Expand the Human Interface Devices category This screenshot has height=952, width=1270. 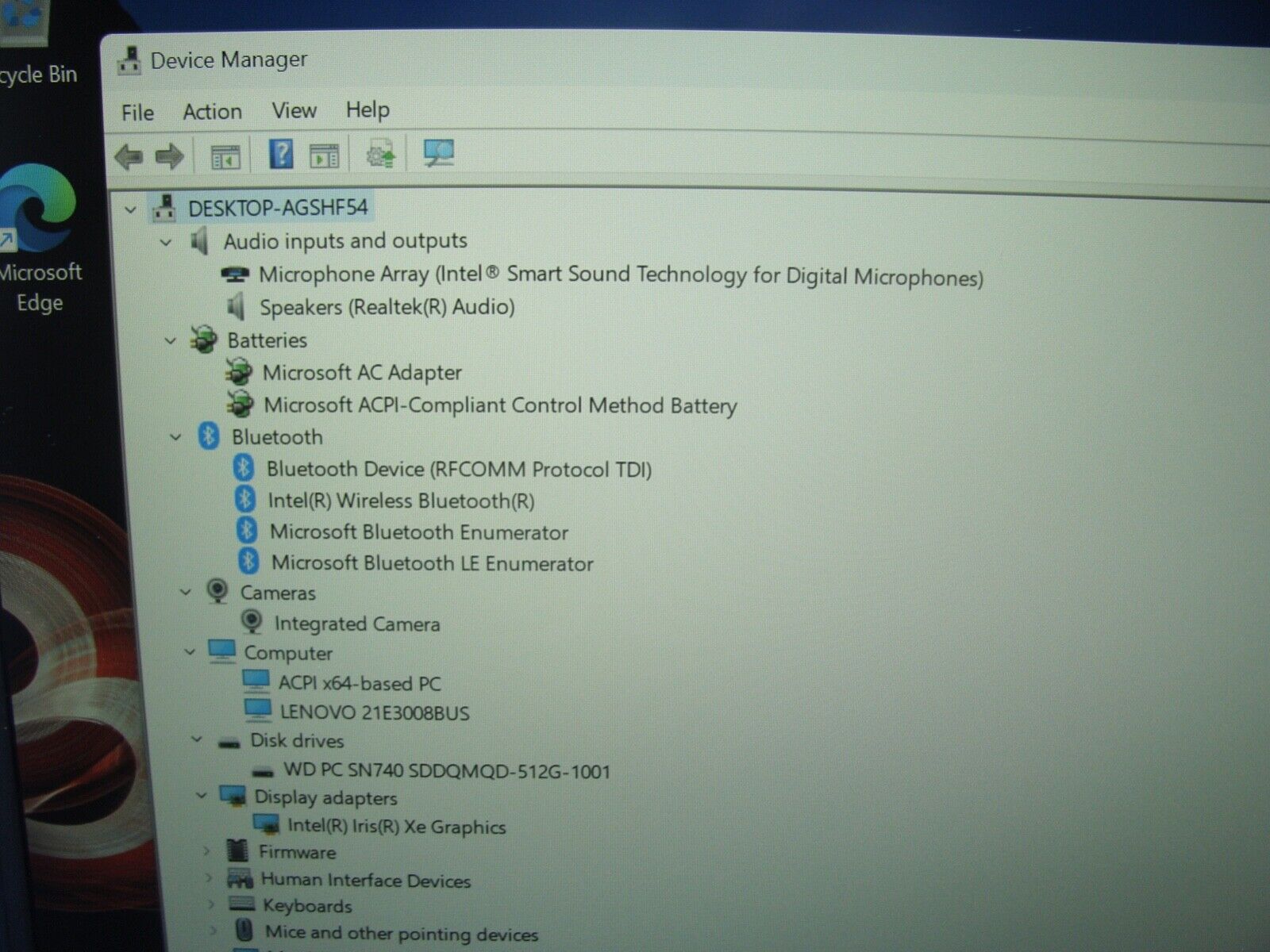tap(209, 878)
